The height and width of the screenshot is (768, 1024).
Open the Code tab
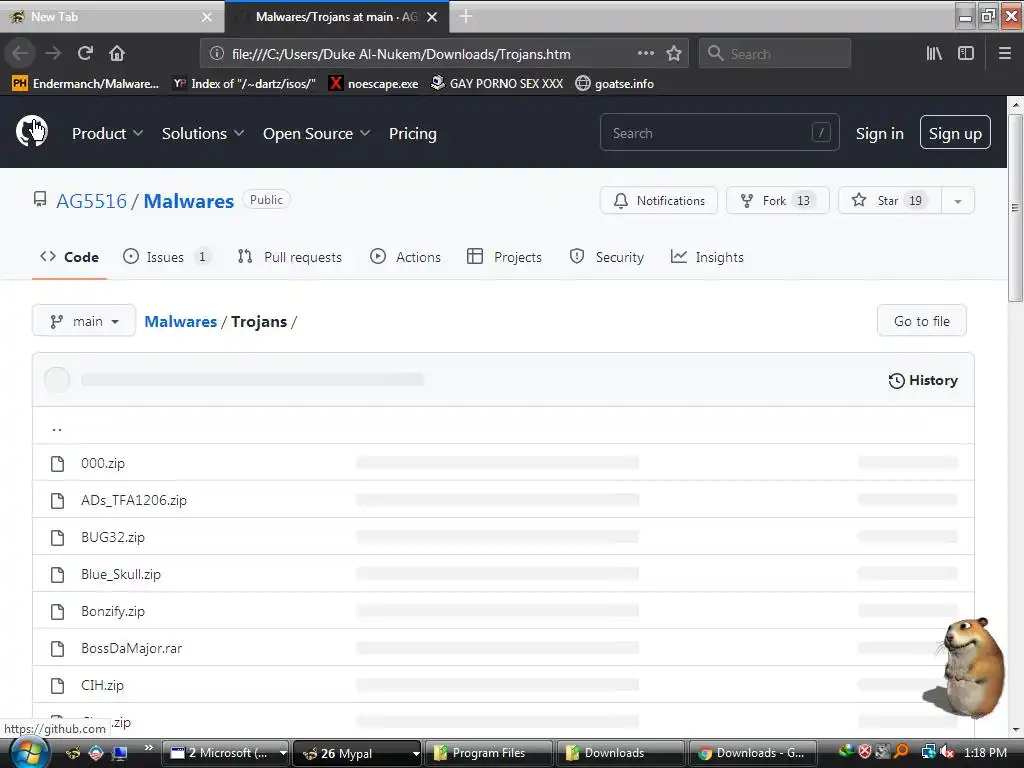[x=69, y=257]
